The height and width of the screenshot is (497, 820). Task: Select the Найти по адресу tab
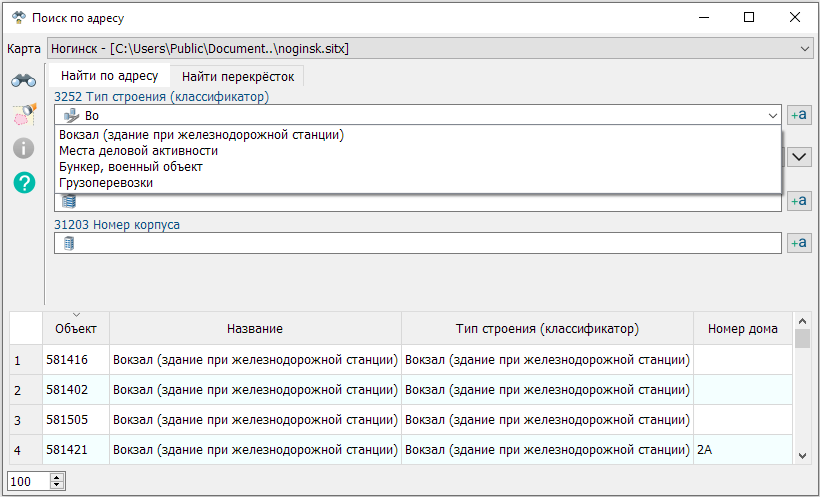click(x=109, y=76)
